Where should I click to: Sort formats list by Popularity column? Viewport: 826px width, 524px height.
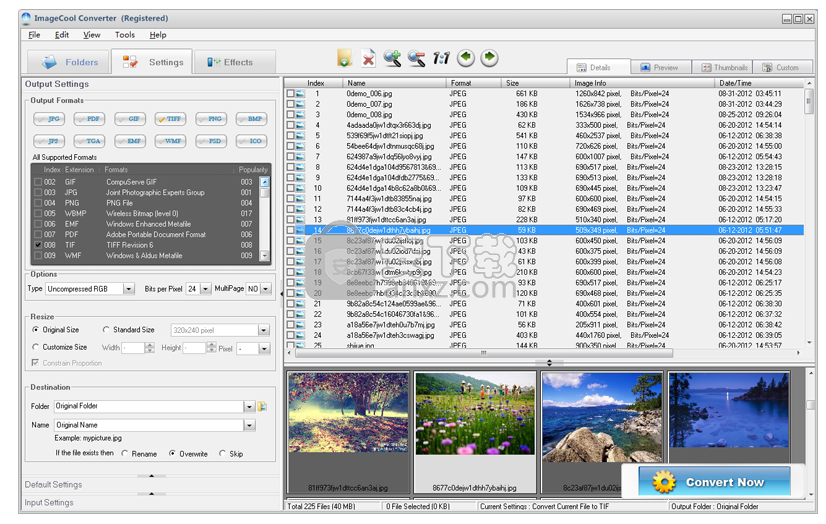(253, 170)
